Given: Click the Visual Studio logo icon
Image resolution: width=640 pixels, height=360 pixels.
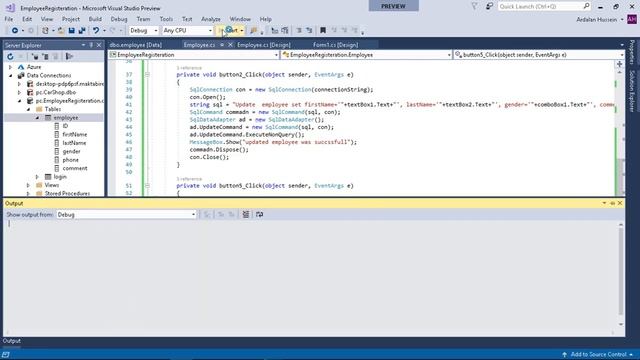Looking at the screenshot, I should pyautogui.click(x=10, y=8).
